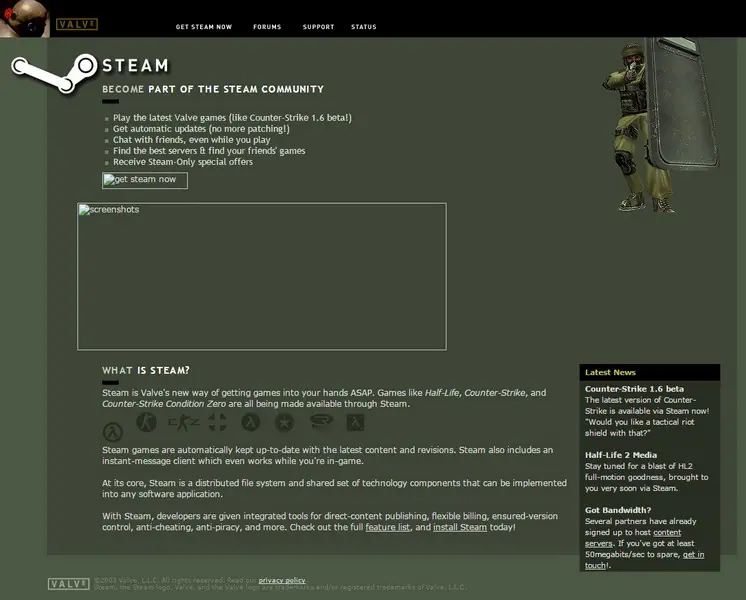Click the 'get steam now' image button

coord(145,180)
